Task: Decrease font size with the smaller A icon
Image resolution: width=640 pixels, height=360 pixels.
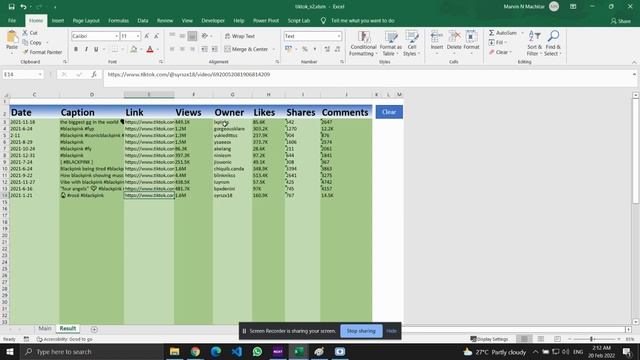Action: [156, 36]
